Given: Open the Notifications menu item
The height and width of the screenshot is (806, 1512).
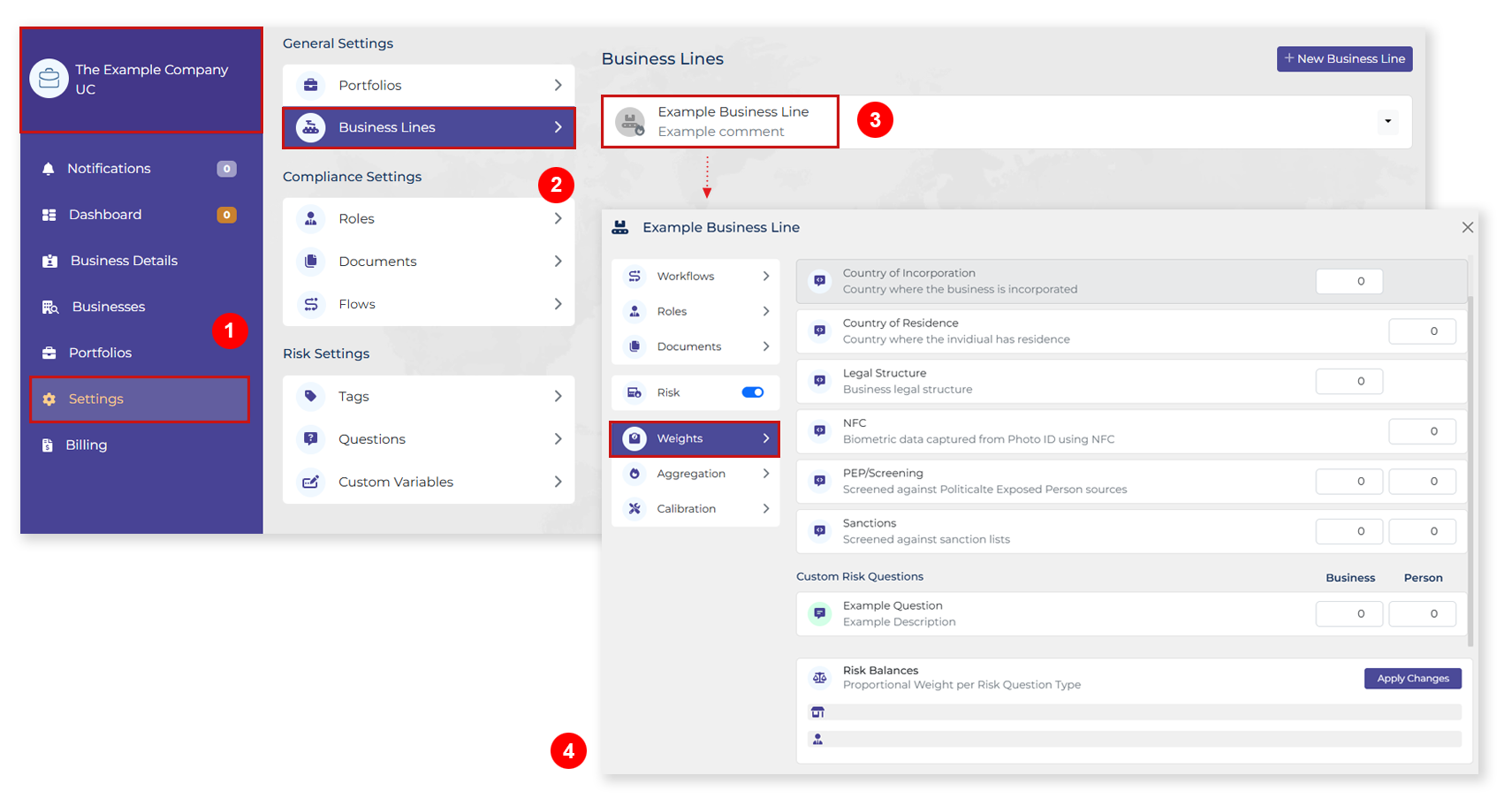Looking at the screenshot, I should tap(140, 169).
